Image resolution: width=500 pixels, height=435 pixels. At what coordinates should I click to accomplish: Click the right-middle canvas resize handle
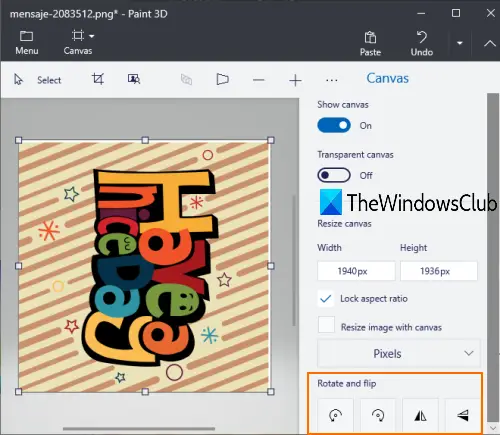271,266
